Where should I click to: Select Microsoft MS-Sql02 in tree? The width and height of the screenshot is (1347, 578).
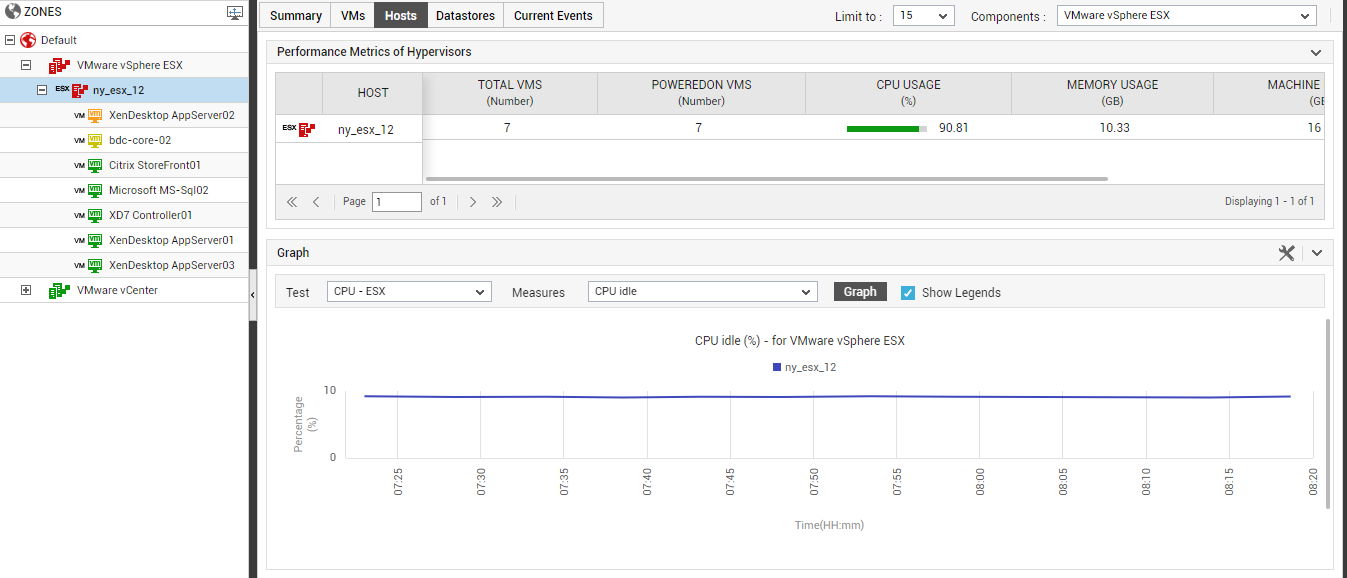159,190
